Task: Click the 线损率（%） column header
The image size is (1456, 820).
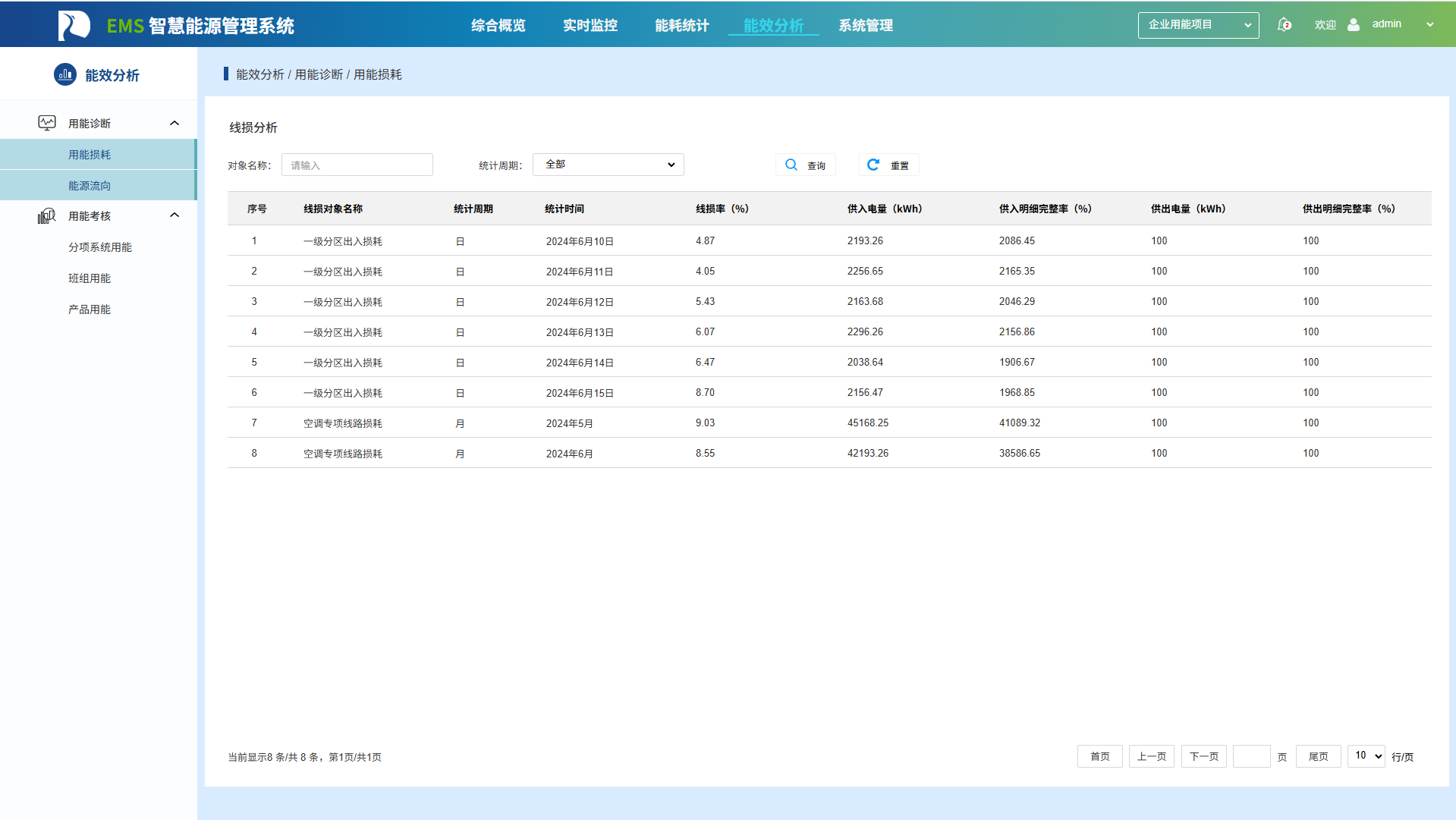Action: 722,209
